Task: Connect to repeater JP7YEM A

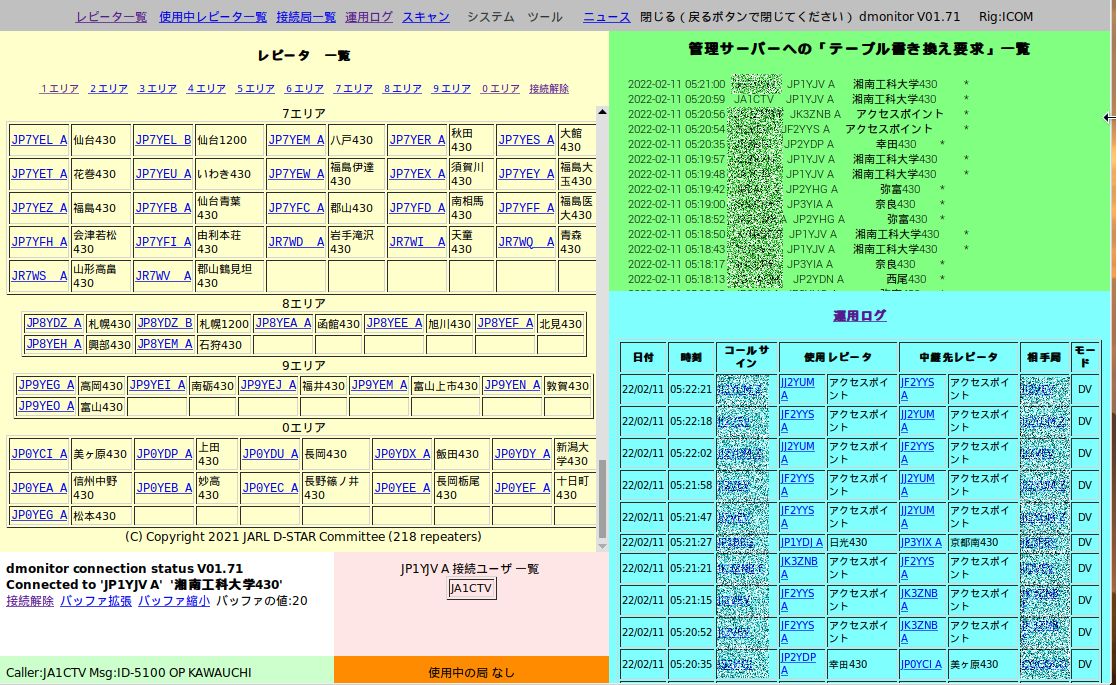Action: 296,140
